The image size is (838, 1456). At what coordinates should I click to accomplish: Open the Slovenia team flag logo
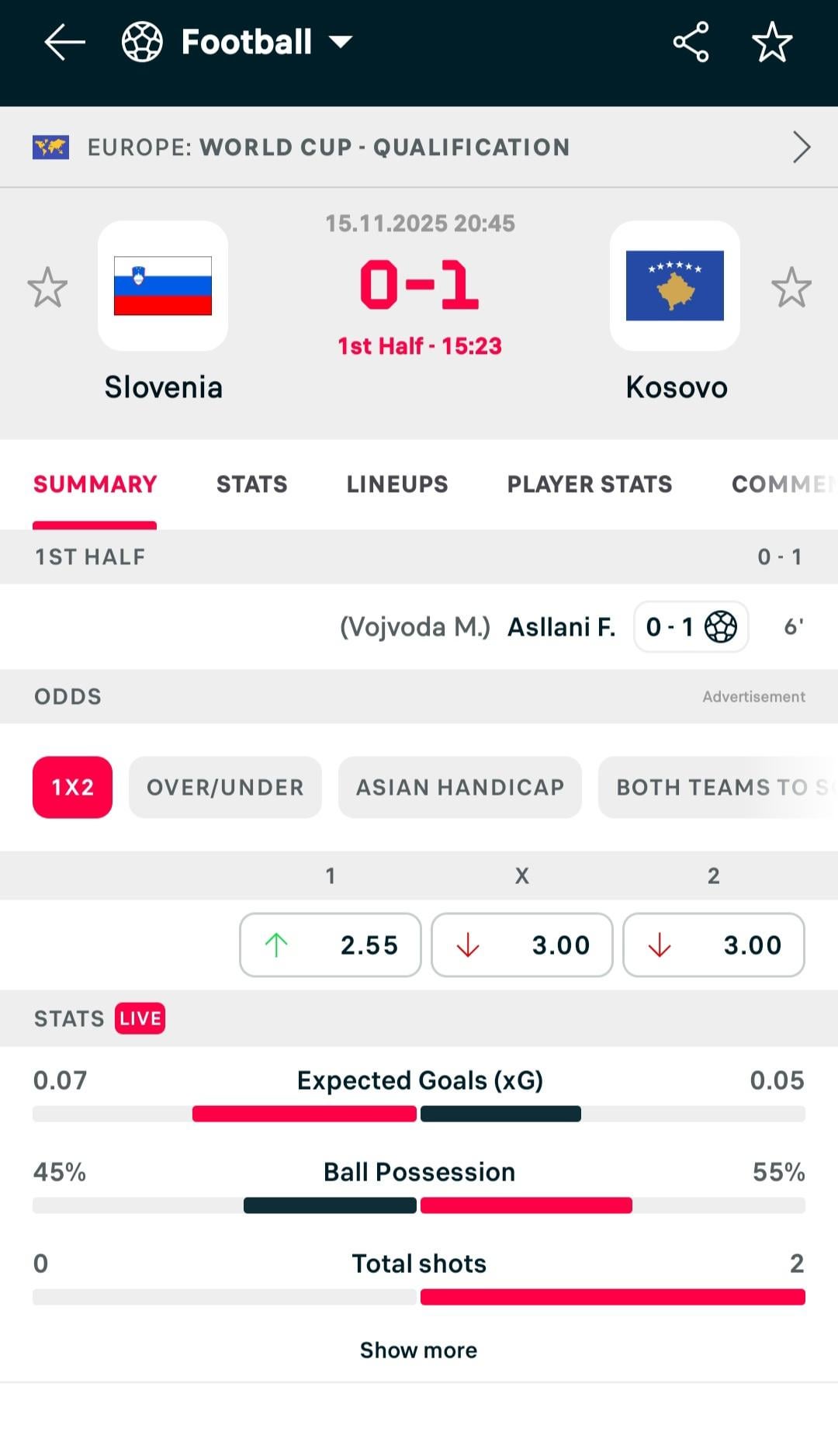163,286
